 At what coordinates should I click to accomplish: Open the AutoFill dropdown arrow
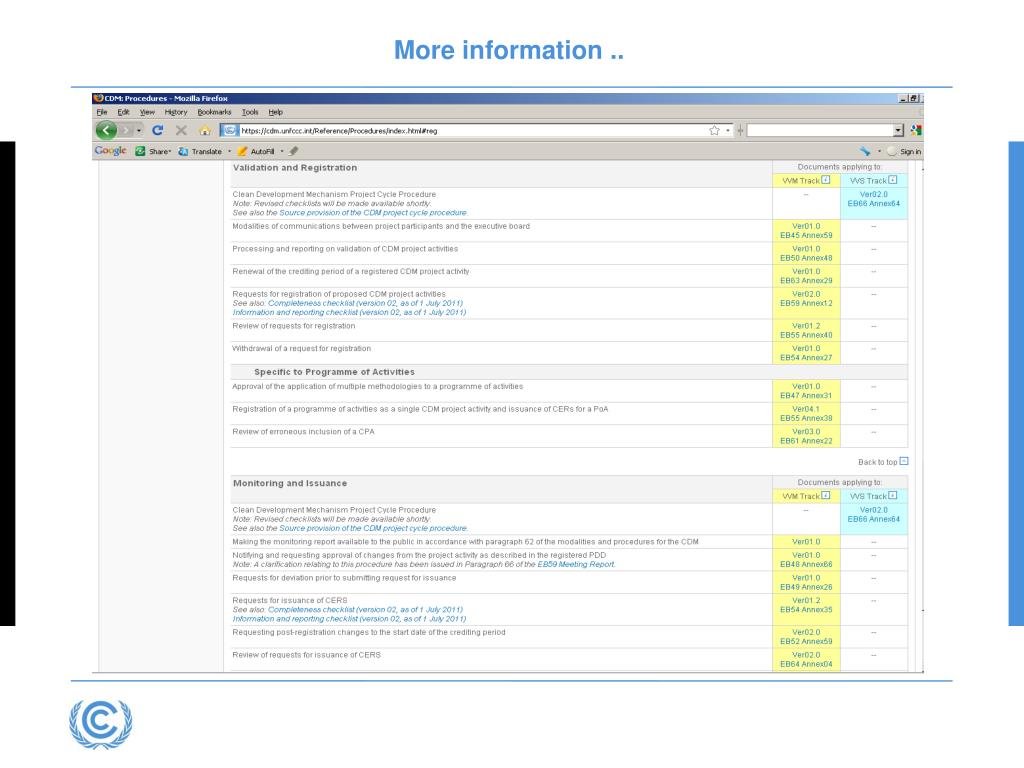pos(282,152)
